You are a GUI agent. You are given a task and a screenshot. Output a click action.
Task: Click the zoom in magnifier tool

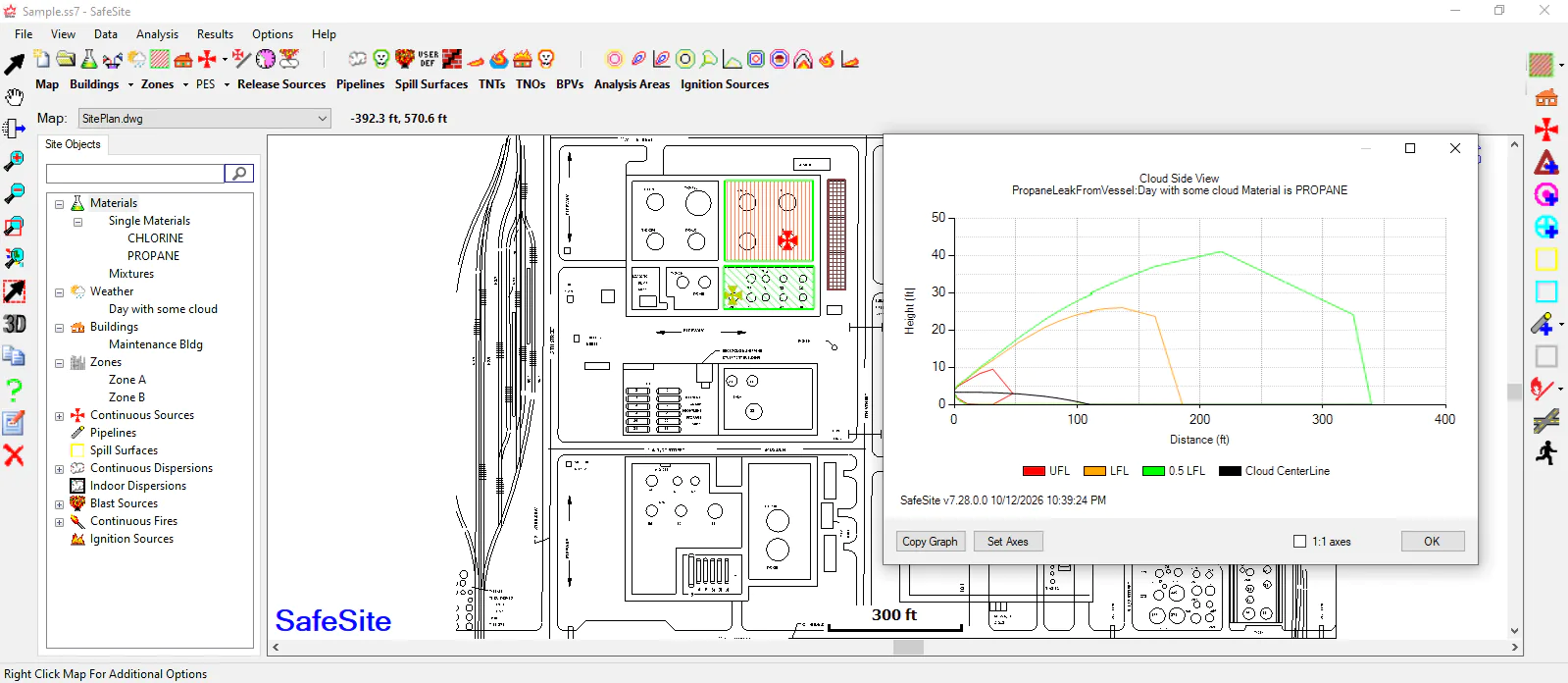(x=15, y=161)
